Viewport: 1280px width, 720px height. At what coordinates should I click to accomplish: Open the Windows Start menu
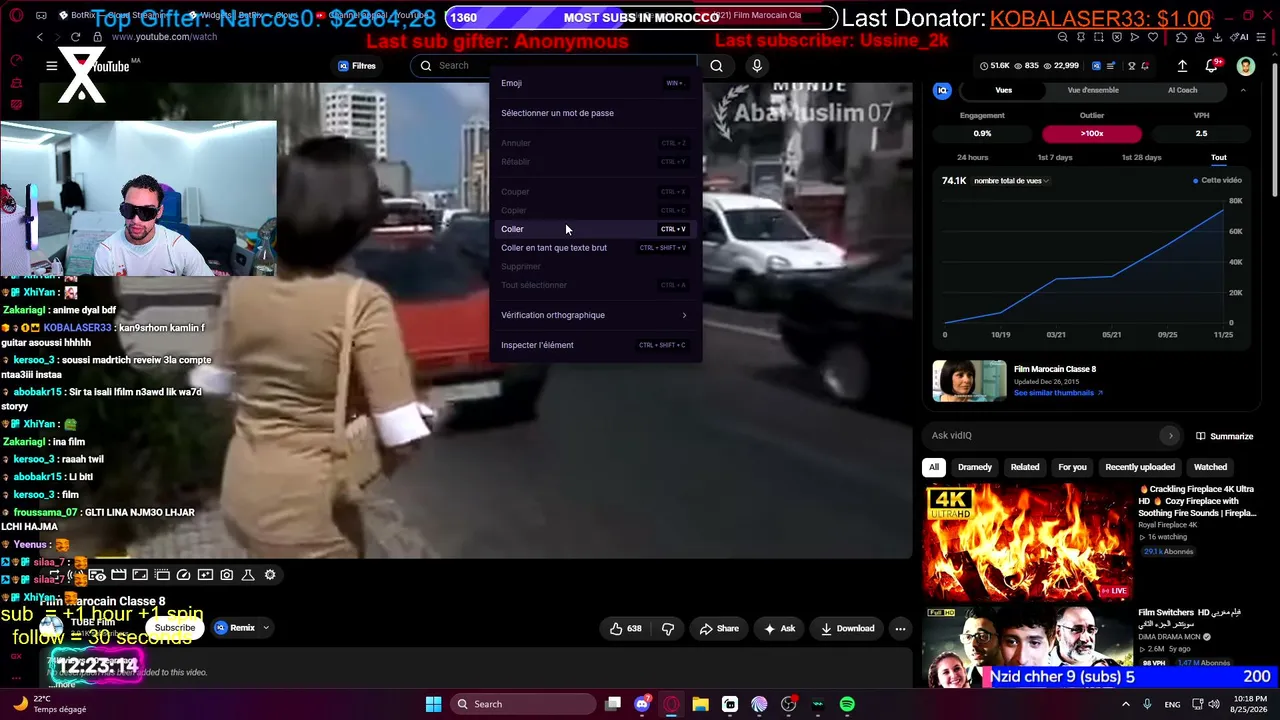[x=433, y=704]
